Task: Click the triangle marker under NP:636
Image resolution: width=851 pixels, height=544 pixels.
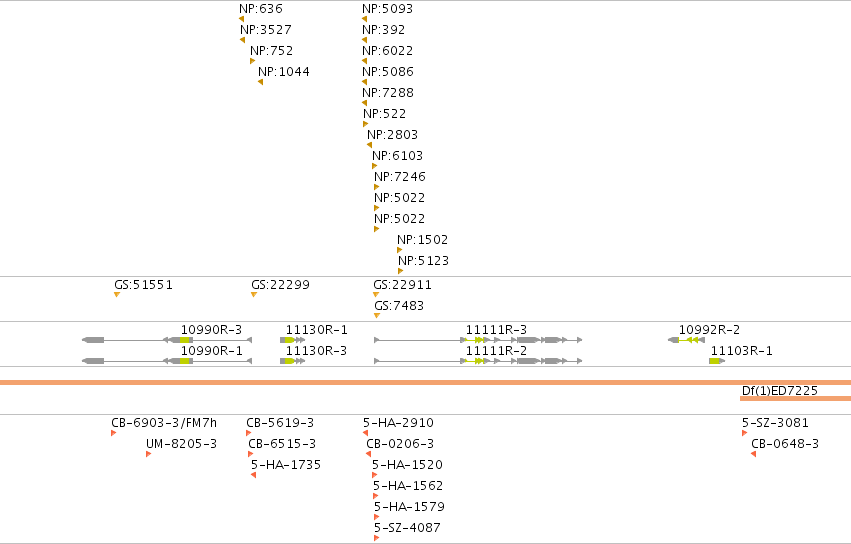Action: point(242,19)
